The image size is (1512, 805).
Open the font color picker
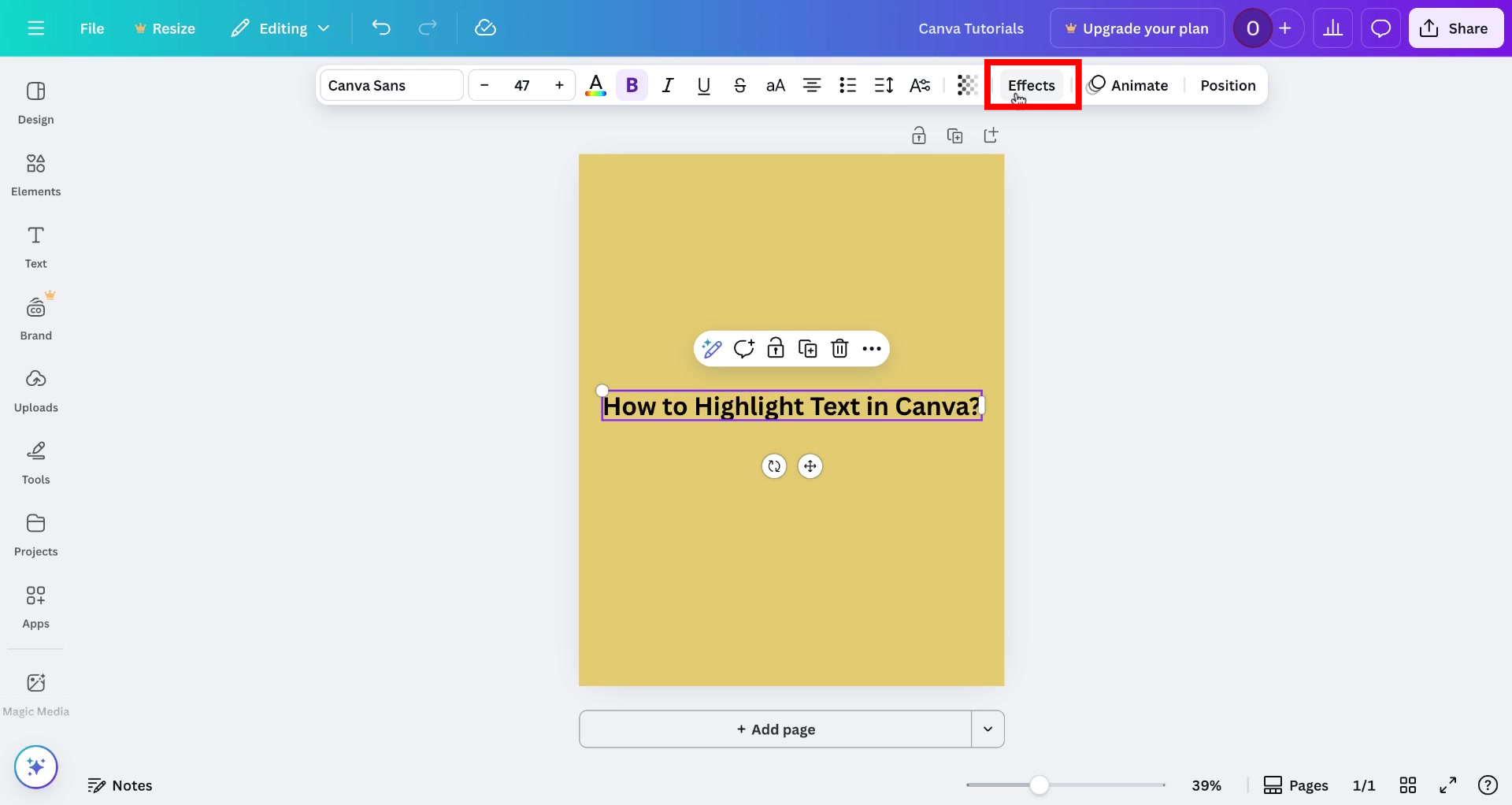(596, 85)
